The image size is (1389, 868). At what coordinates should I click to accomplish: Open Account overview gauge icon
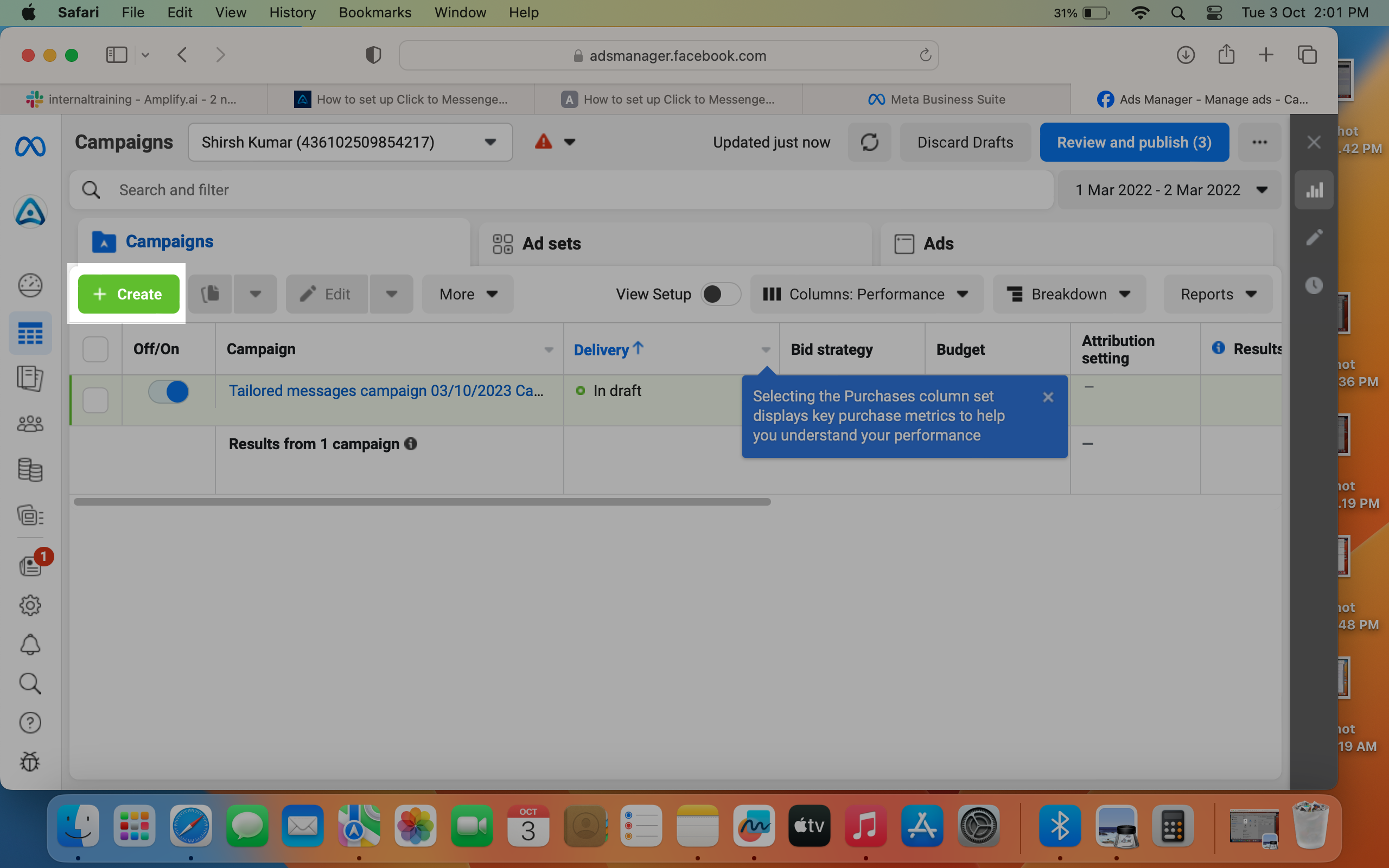pyautogui.click(x=30, y=285)
